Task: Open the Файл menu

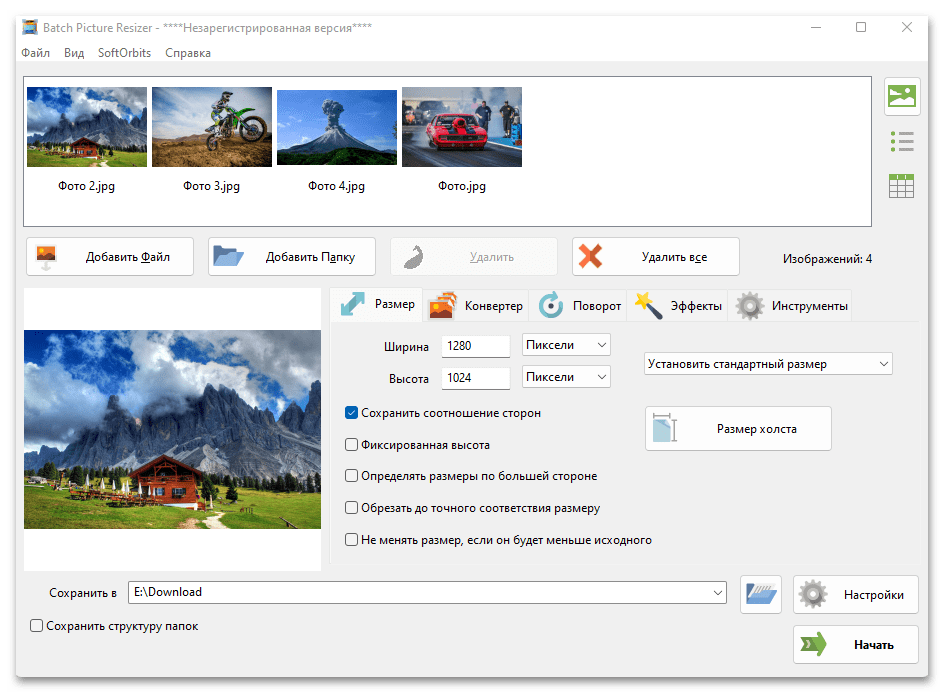Action: coord(35,53)
